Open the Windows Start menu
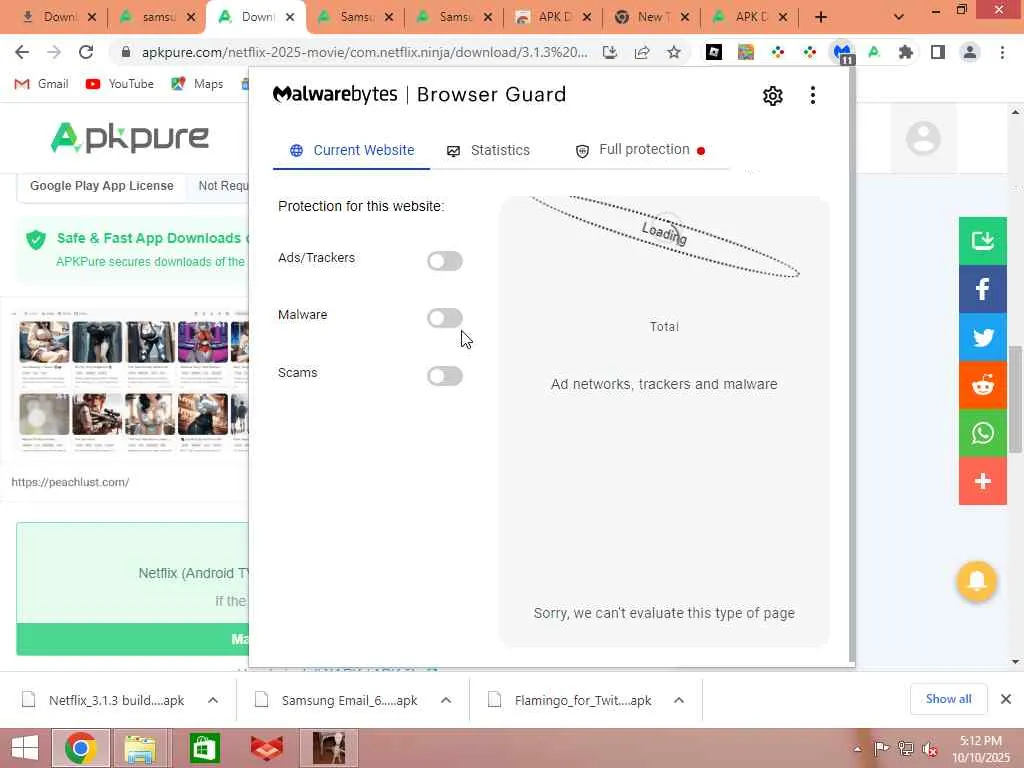Screen dimensions: 1024x768 [25, 748]
